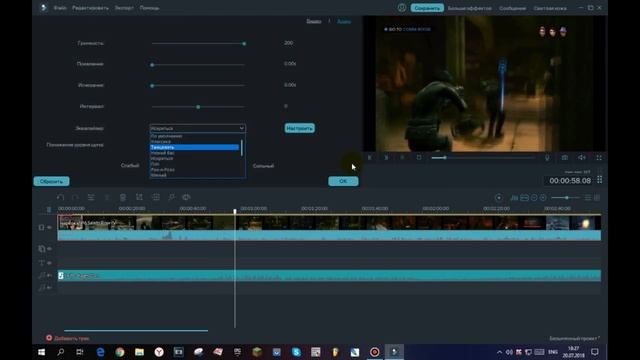Zoom in the timeline with plus icon
This screenshot has width=640, height=360.
coord(543,198)
